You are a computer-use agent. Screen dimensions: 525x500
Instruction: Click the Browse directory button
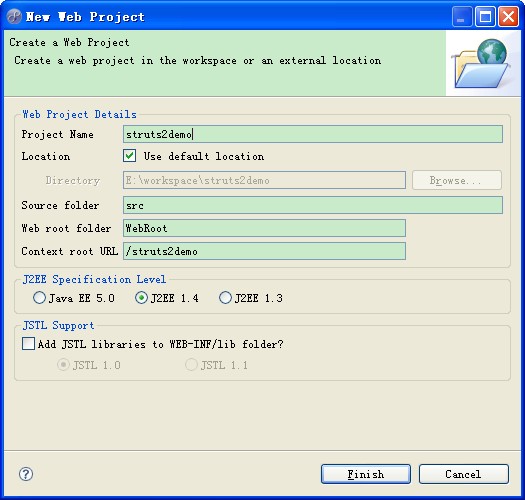[x=457, y=180]
